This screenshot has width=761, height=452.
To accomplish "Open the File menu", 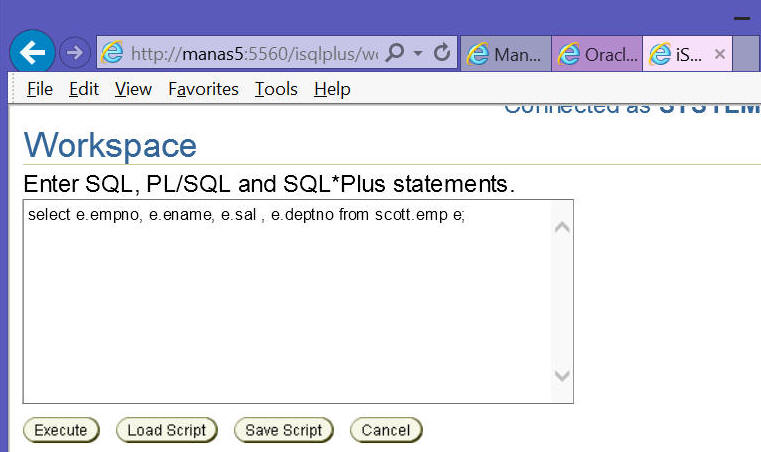I will 40,89.
